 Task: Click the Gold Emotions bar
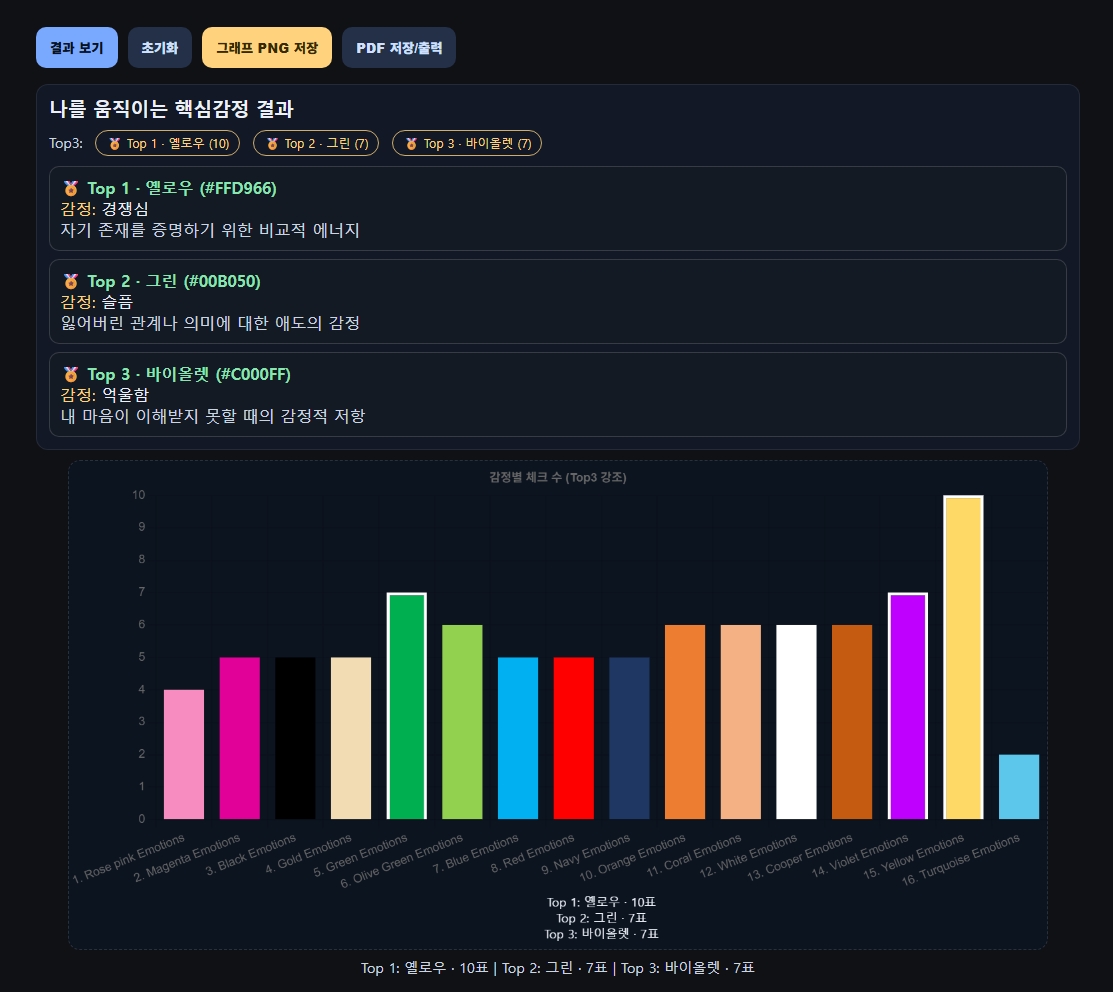pos(351,738)
